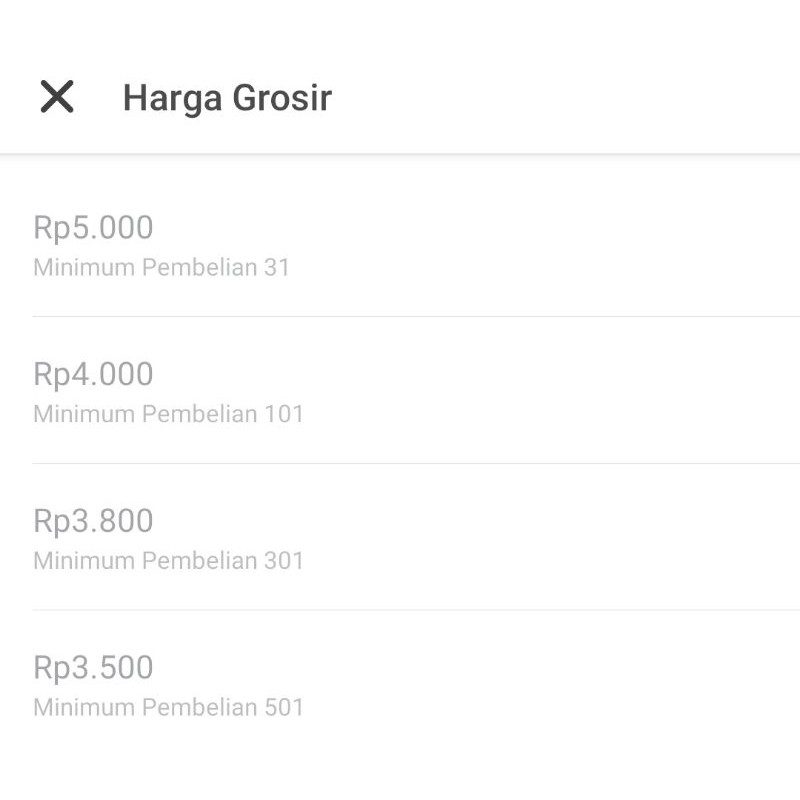Select the Rp3.500 wholesale price

pos(93,667)
